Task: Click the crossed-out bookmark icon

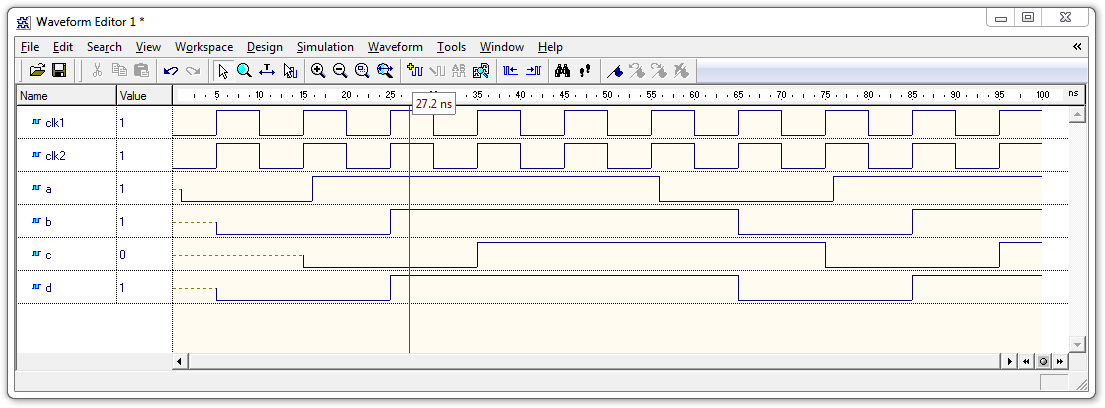Action: click(x=681, y=70)
